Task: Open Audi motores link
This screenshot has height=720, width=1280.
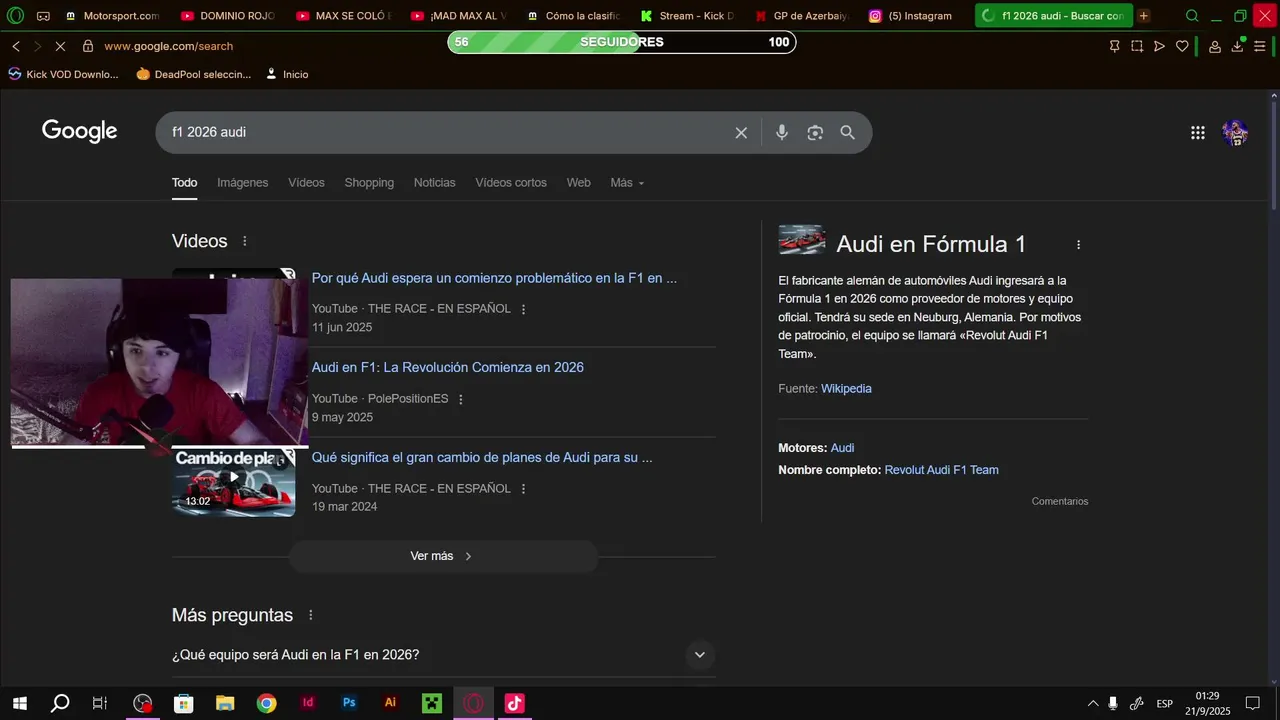Action: pos(842,448)
